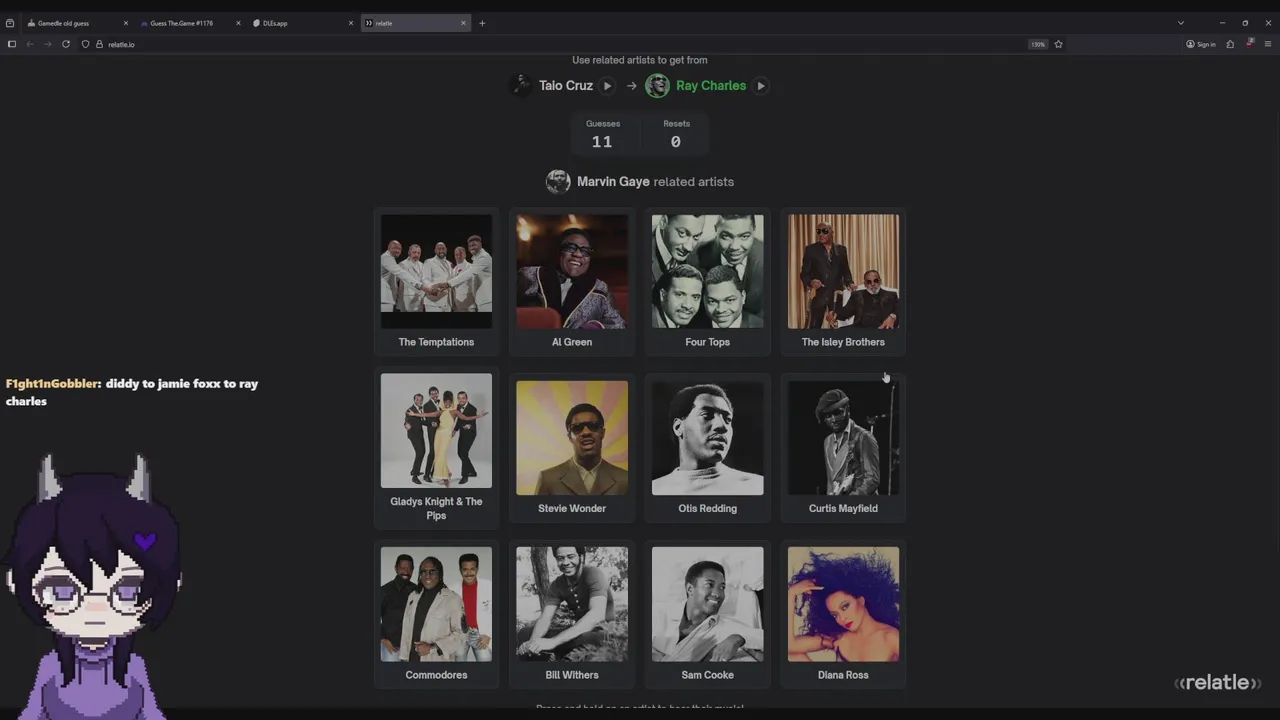
Task: Click the Guesses counter showing 11
Action: (x=602, y=134)
